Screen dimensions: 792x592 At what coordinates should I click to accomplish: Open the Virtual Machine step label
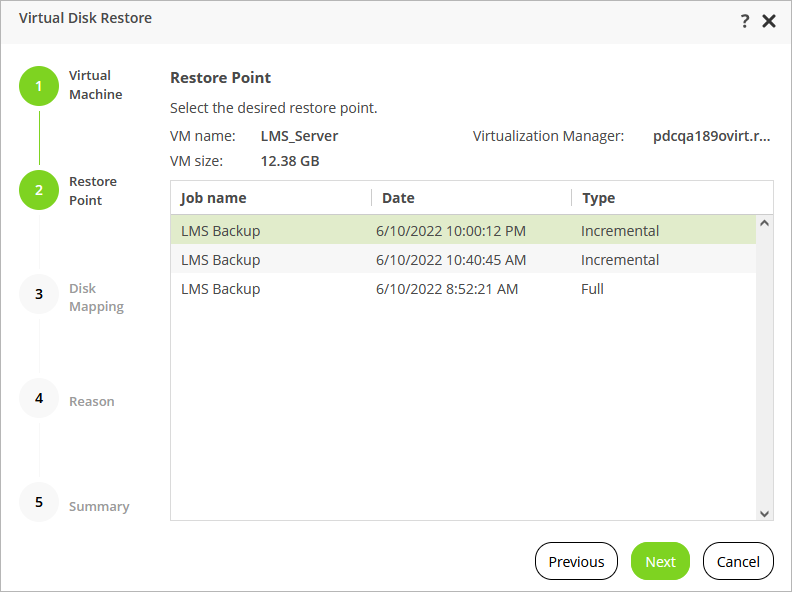pos(96,85)
